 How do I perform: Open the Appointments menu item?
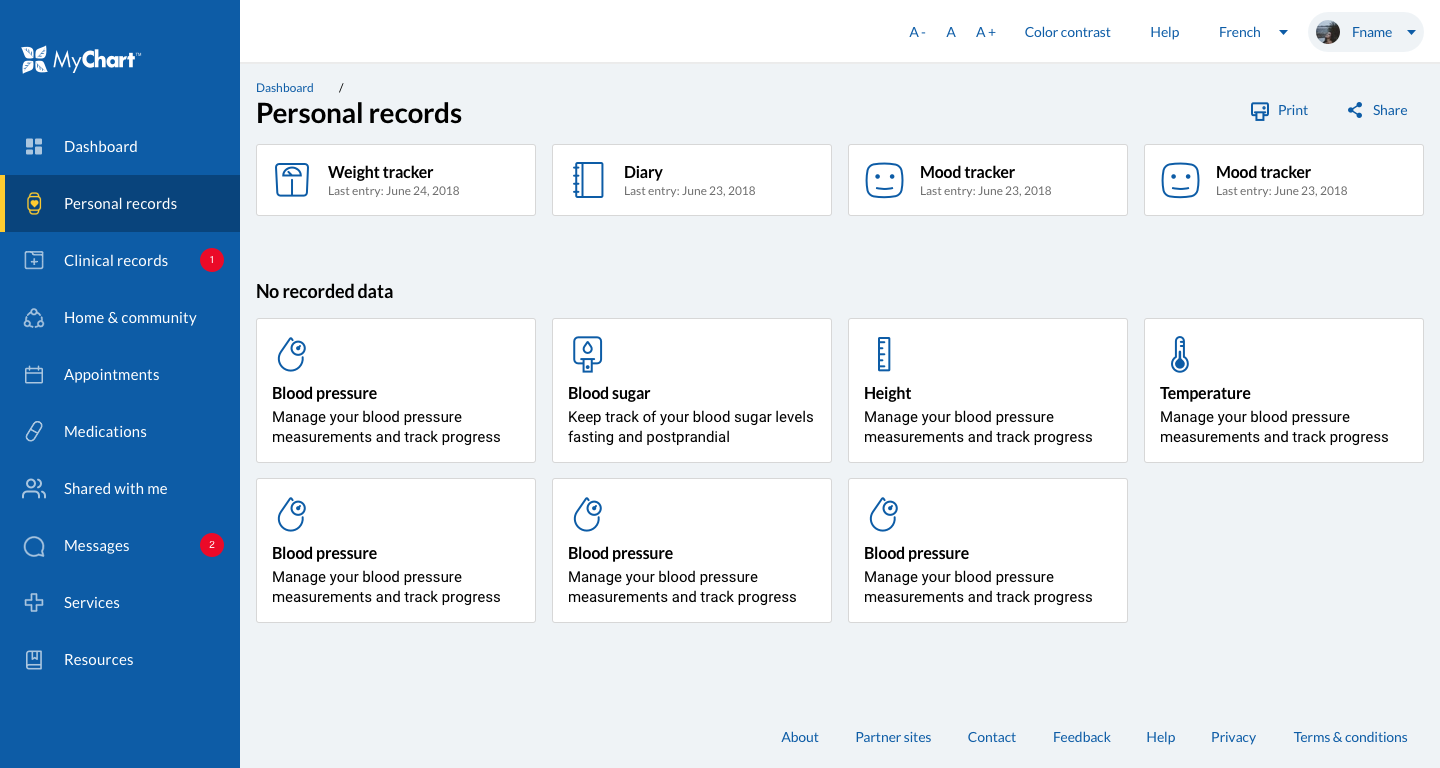tap(111, 374)
